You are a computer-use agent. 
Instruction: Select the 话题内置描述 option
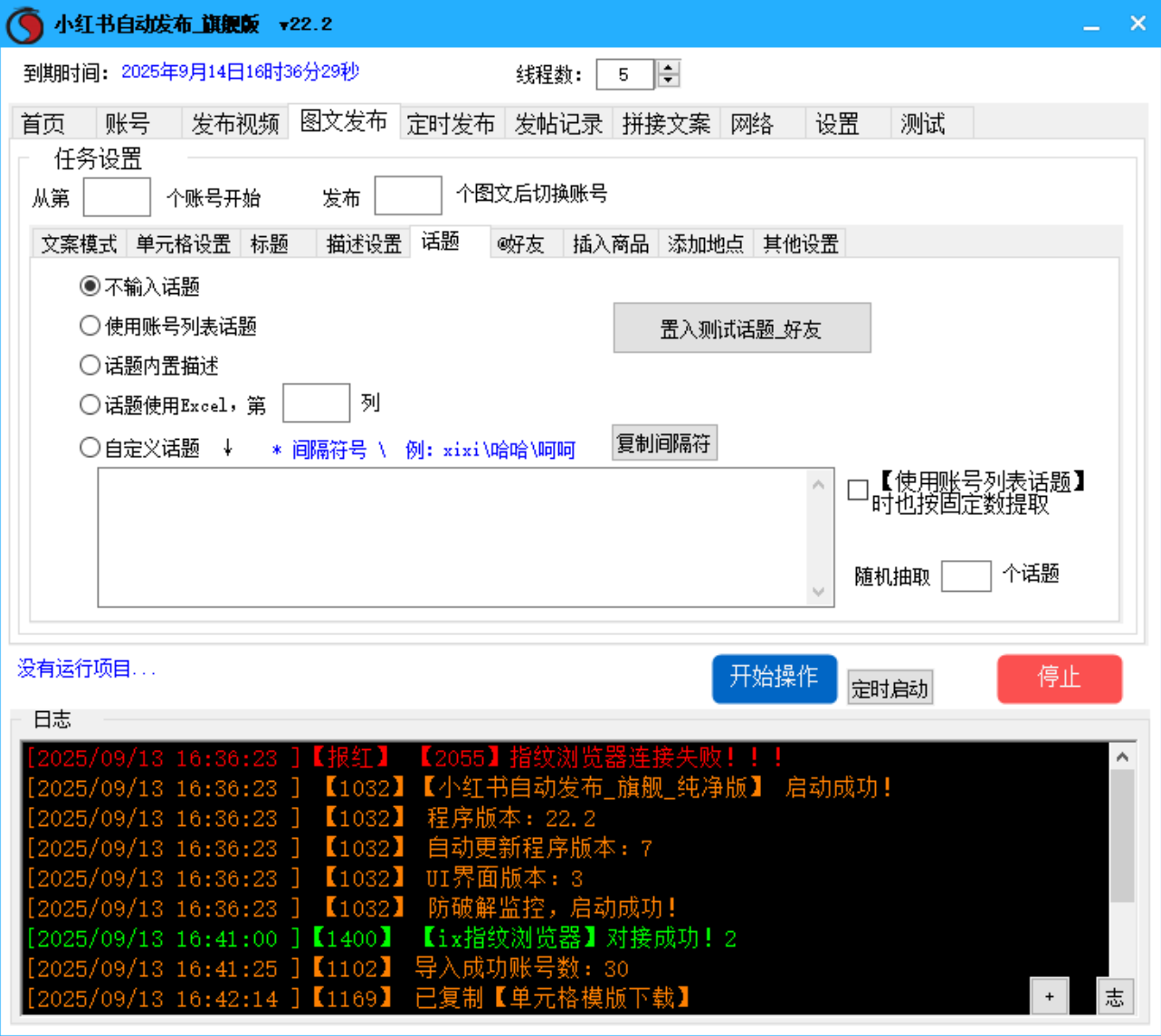89,365
